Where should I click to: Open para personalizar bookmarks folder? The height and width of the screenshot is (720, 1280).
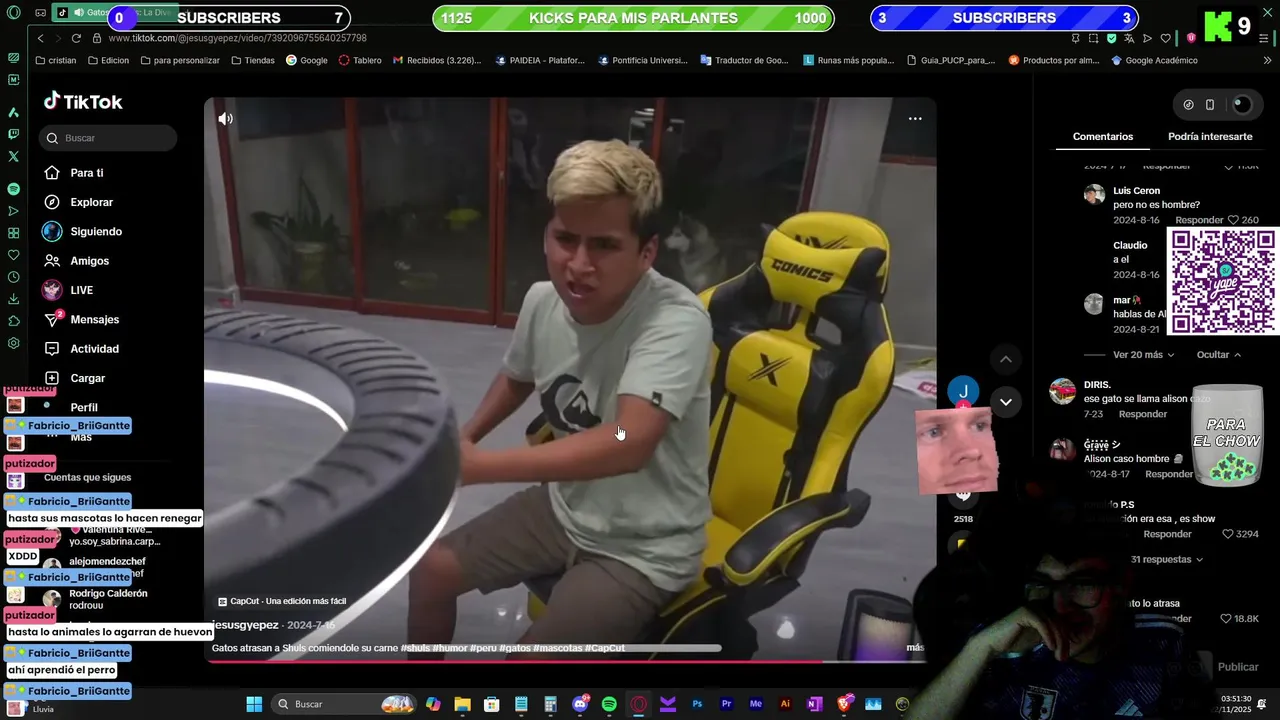pyautogui.click(x=180, y=60)
